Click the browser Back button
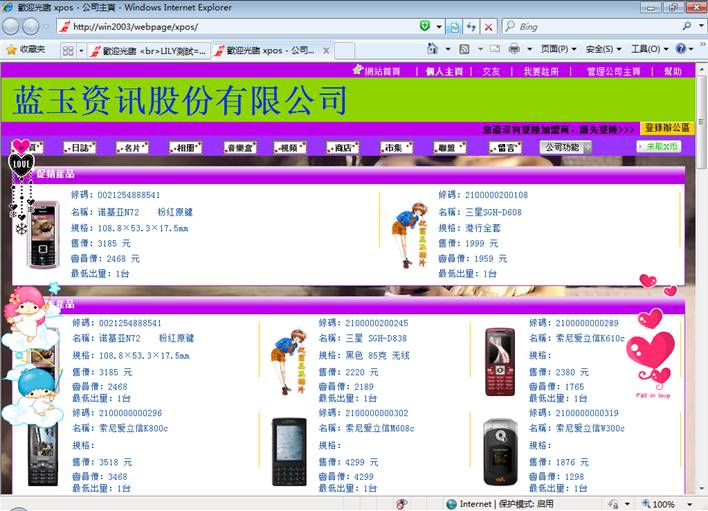708x511 pixels. 12,26
